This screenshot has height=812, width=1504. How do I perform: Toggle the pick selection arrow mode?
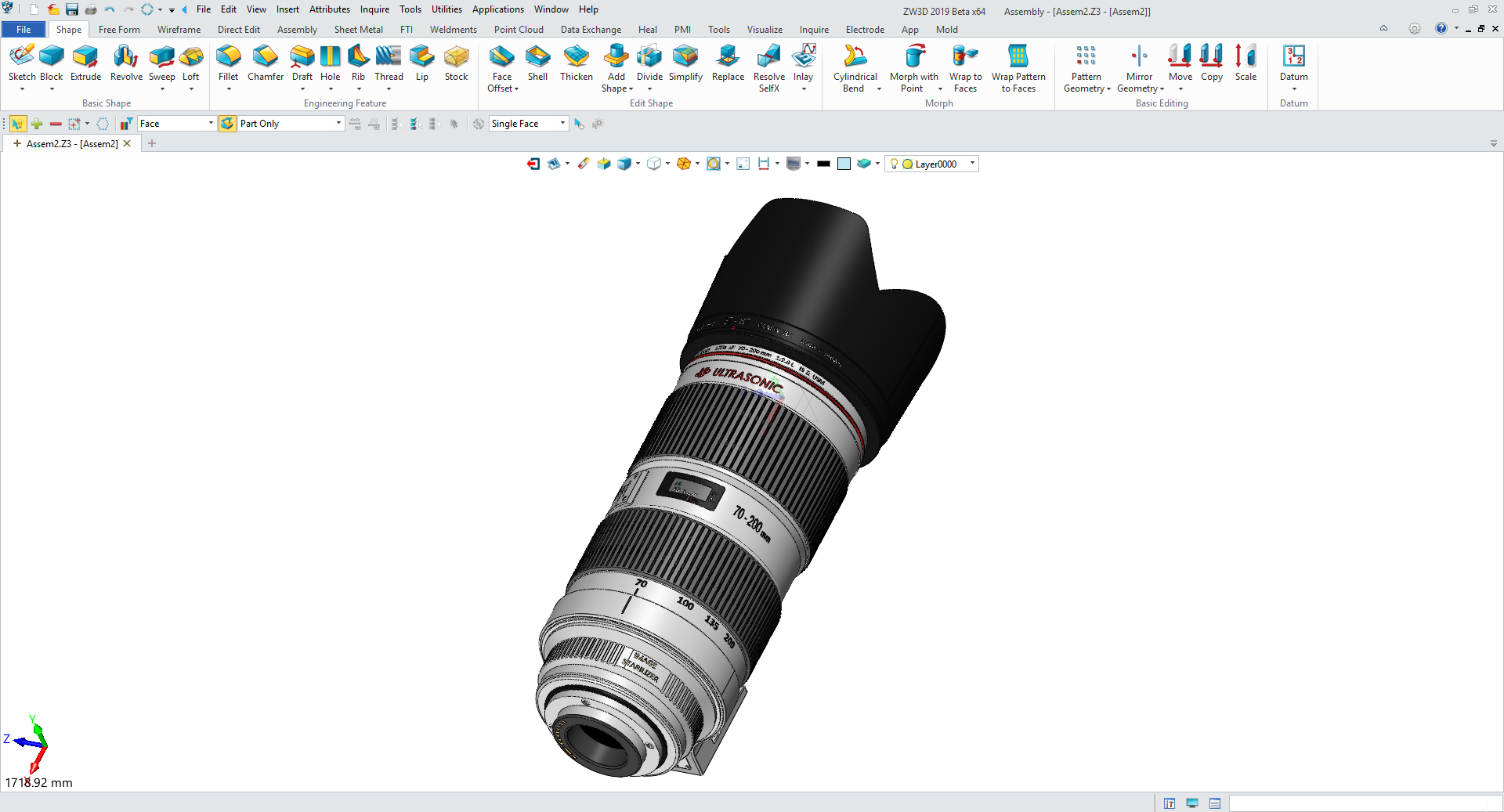(x=17, y=124)
